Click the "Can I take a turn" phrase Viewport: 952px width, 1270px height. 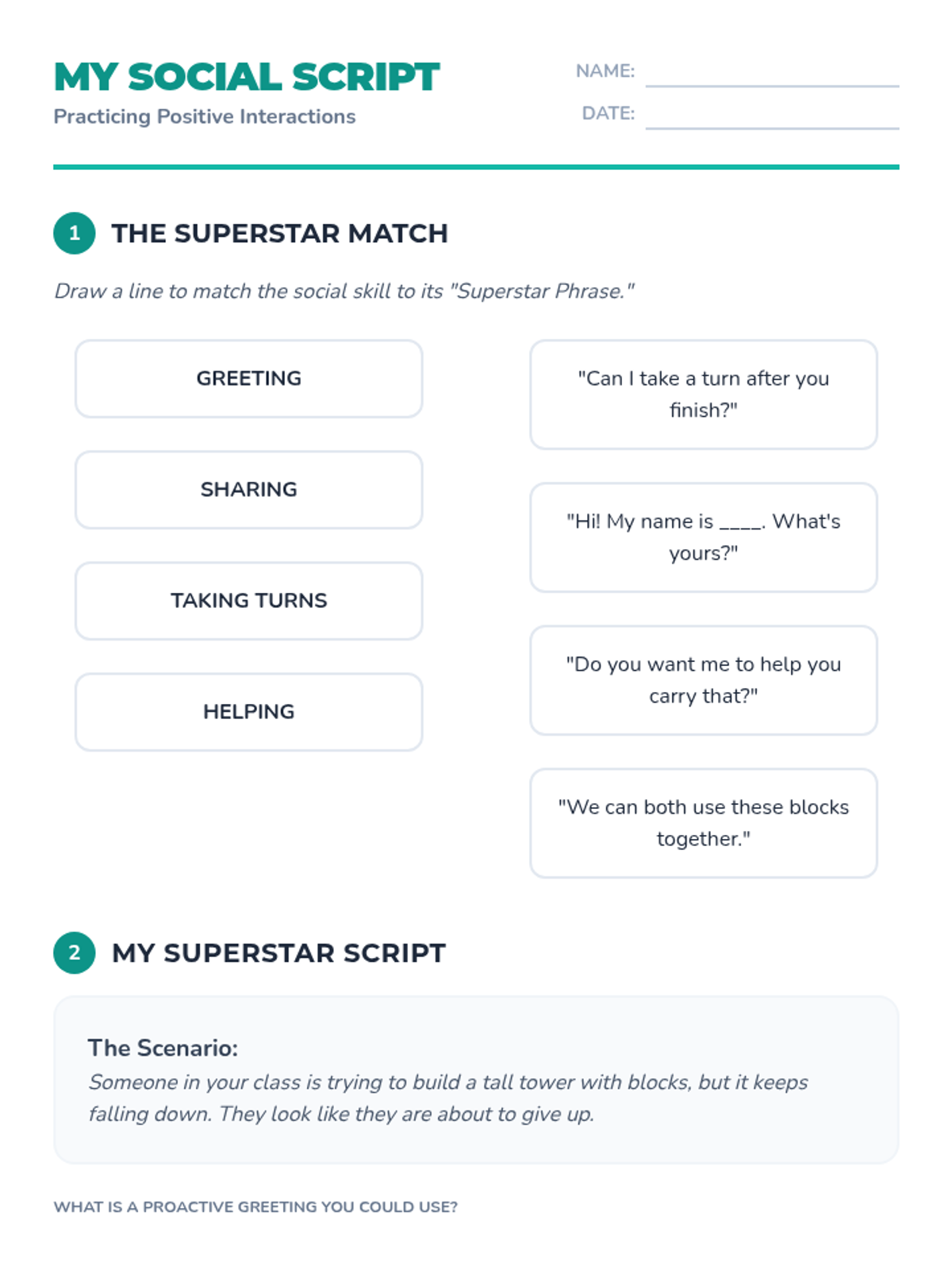coord(704,394)
